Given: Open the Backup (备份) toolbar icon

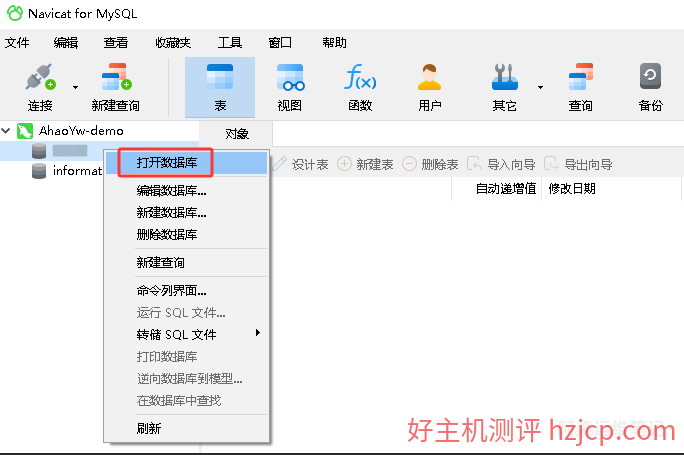Looking at the screenshot, I should [x=650, y=76].
